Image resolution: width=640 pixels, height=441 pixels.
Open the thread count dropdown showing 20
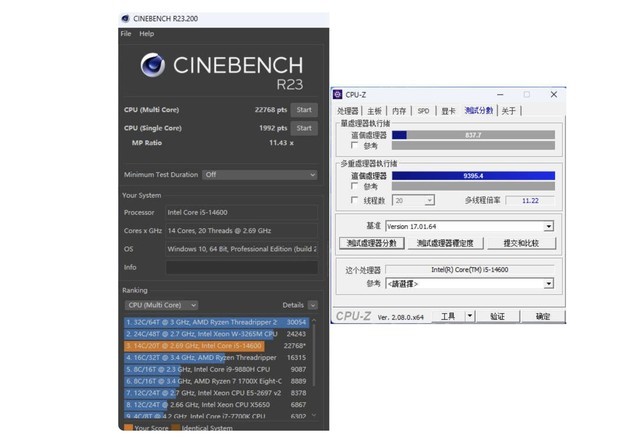[413, 200]
